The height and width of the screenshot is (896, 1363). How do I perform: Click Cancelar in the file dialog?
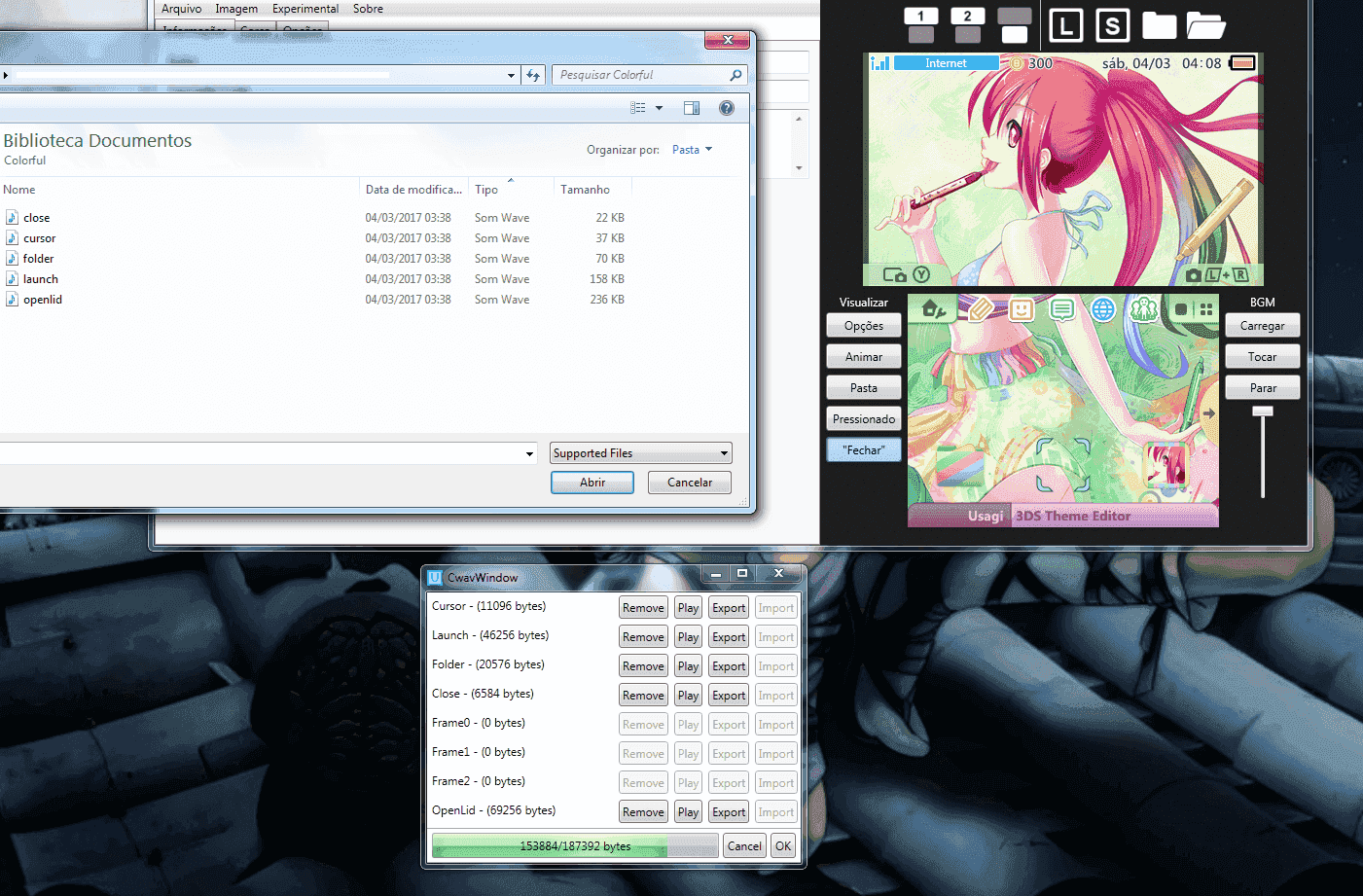coord(690,483)
